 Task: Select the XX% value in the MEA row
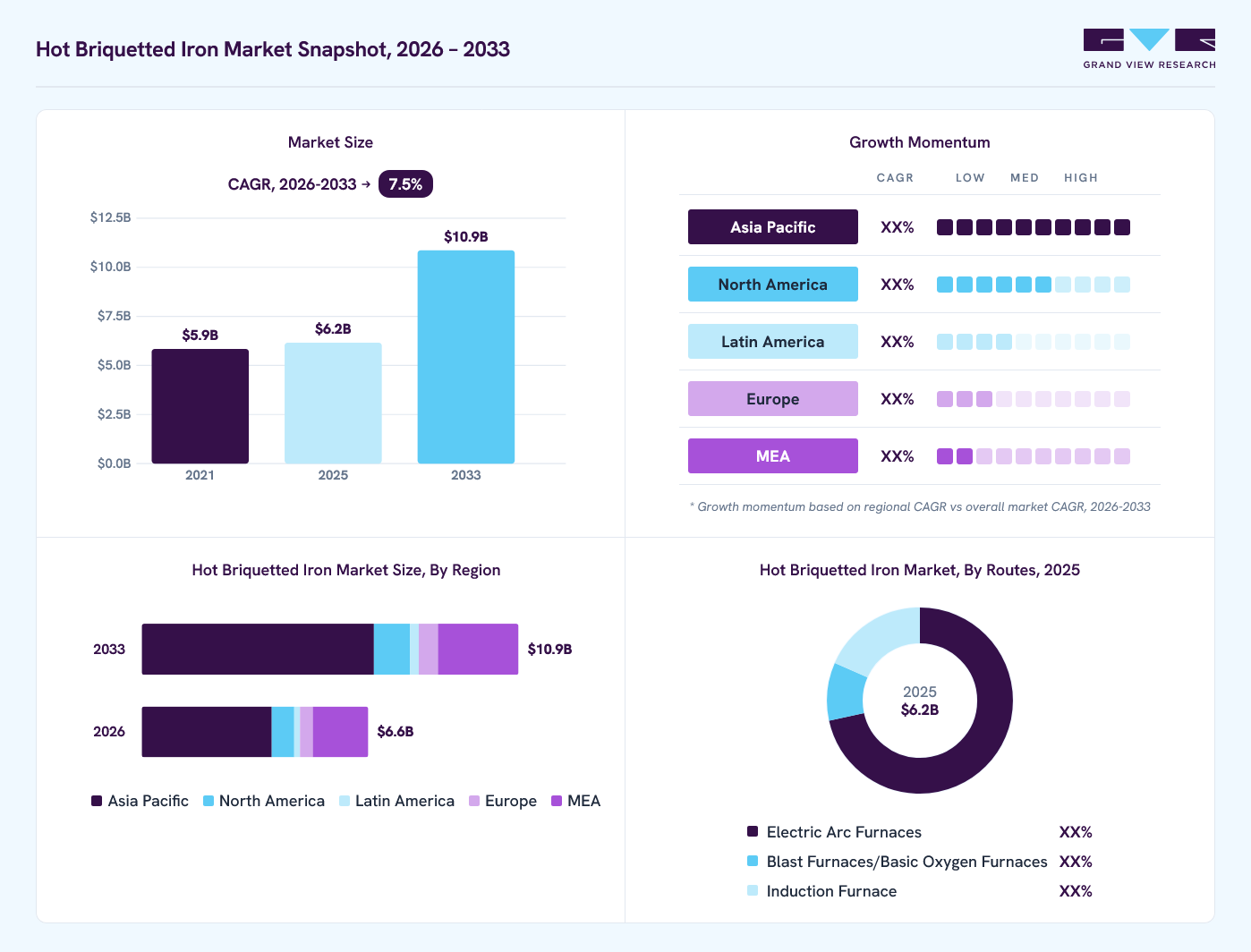coord(898,456)
